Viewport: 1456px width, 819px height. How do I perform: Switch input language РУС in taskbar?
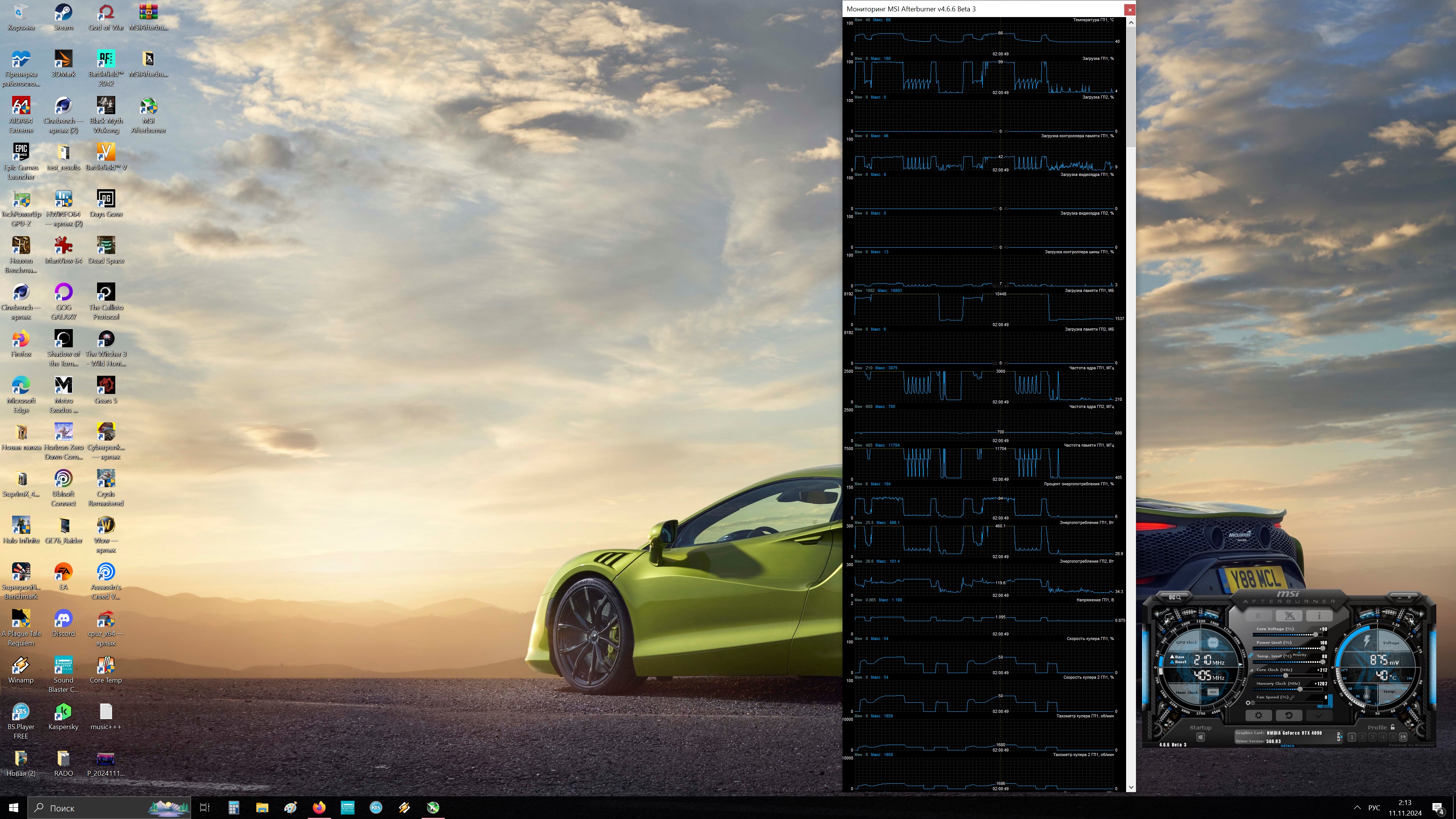point(1374,808)
